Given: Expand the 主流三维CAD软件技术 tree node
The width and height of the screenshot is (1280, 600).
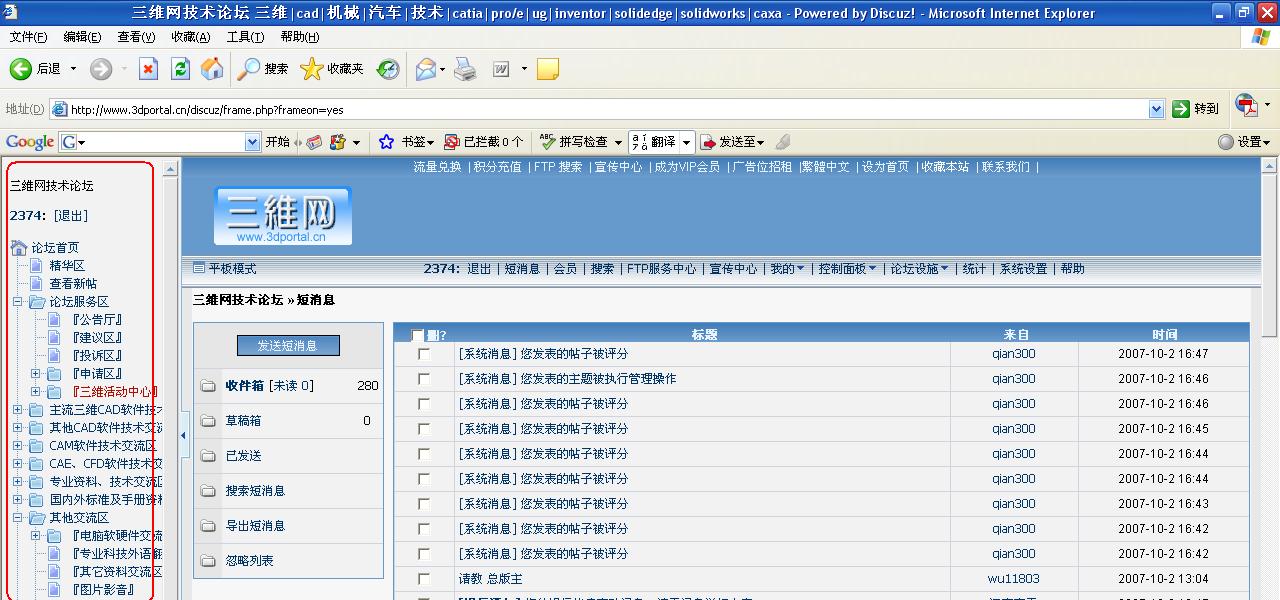Looking at the screenshot, I should coord(17,410).
